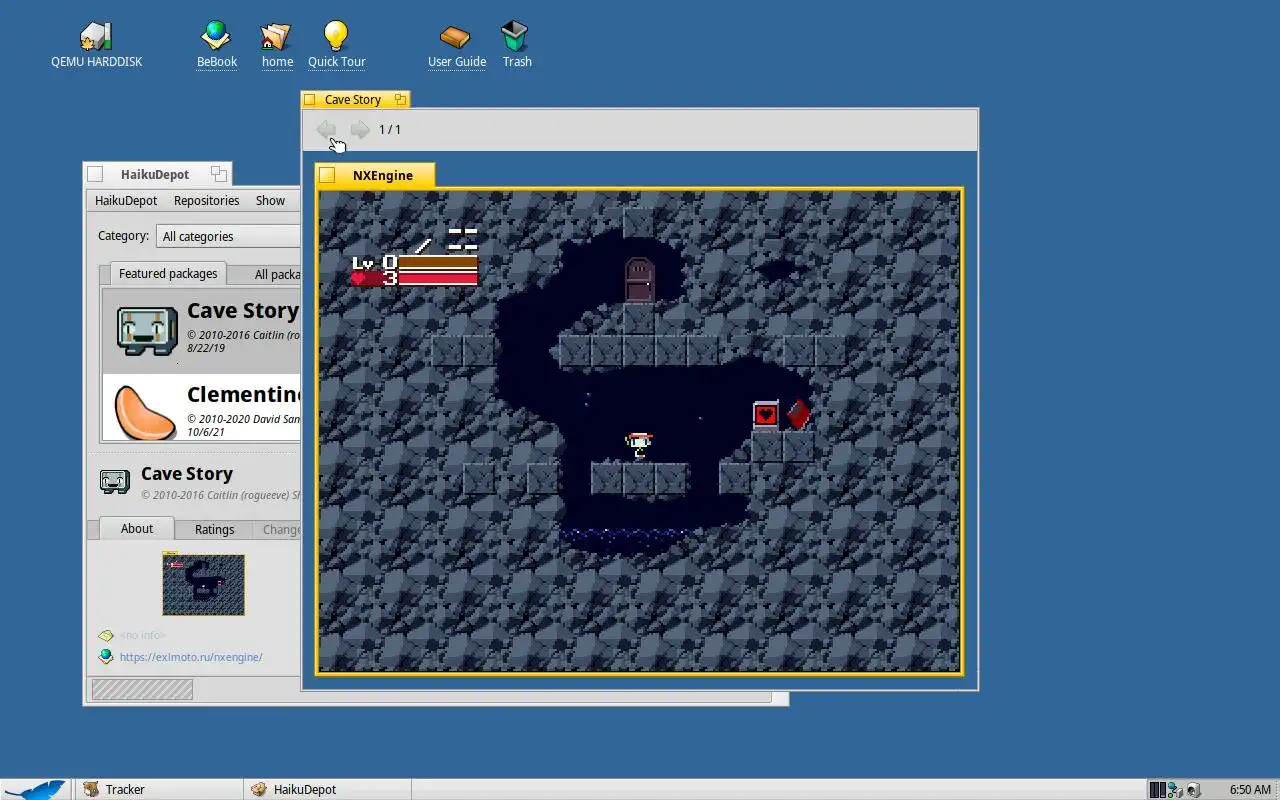This screenshot has height=800, width=1280.
Task: Click the Clementine orange slice icon
Action: pos(147,412)
